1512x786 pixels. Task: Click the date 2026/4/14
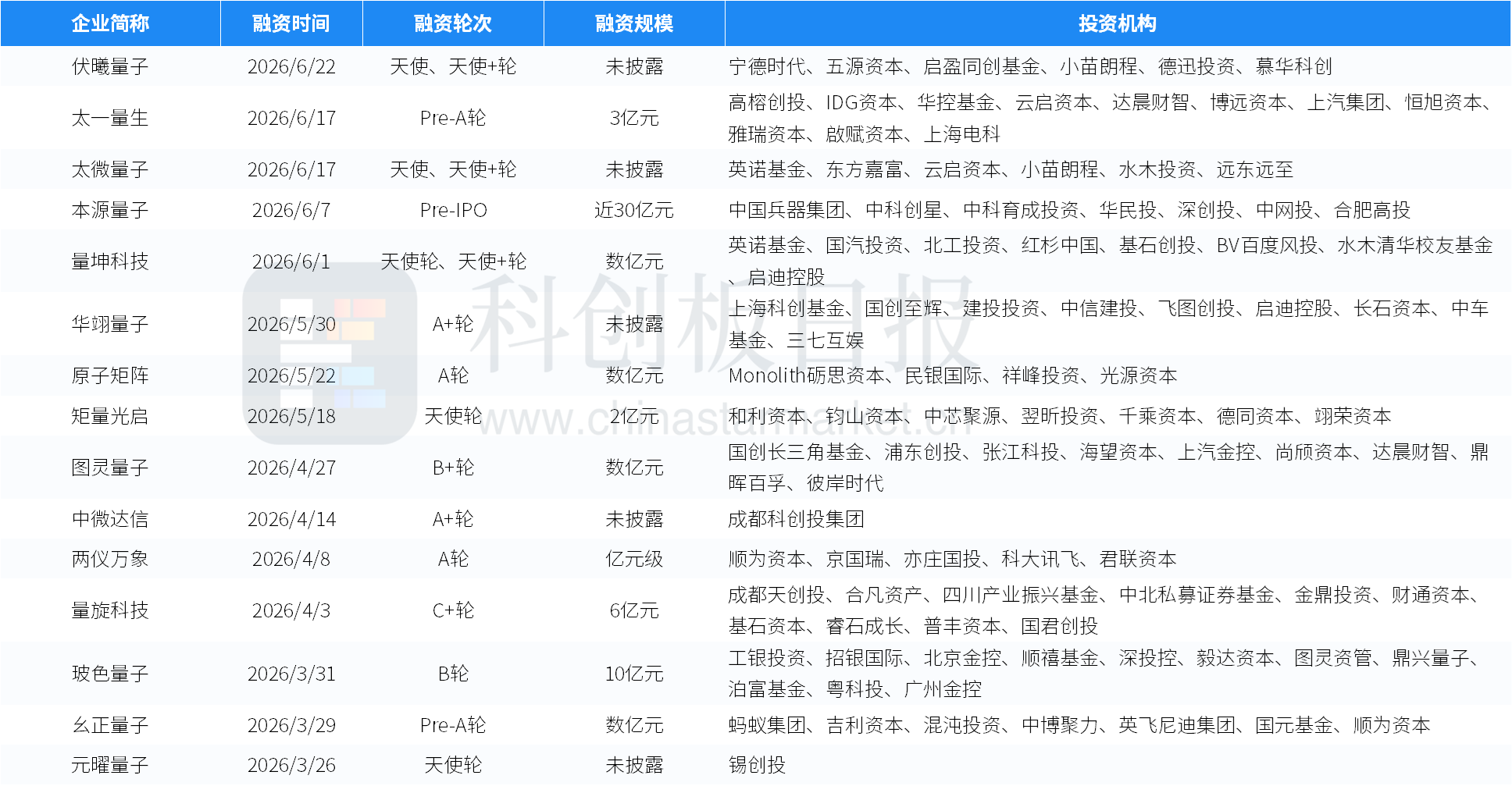point(291,519)
